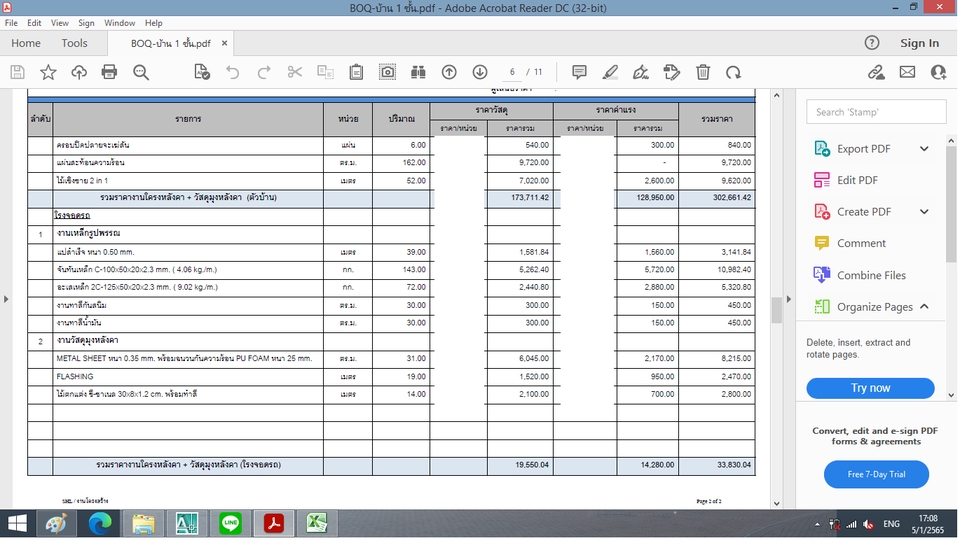The height and width of the screenshot is (543, 960).
Task: Click the redo arrow icon
Action: 264,72
